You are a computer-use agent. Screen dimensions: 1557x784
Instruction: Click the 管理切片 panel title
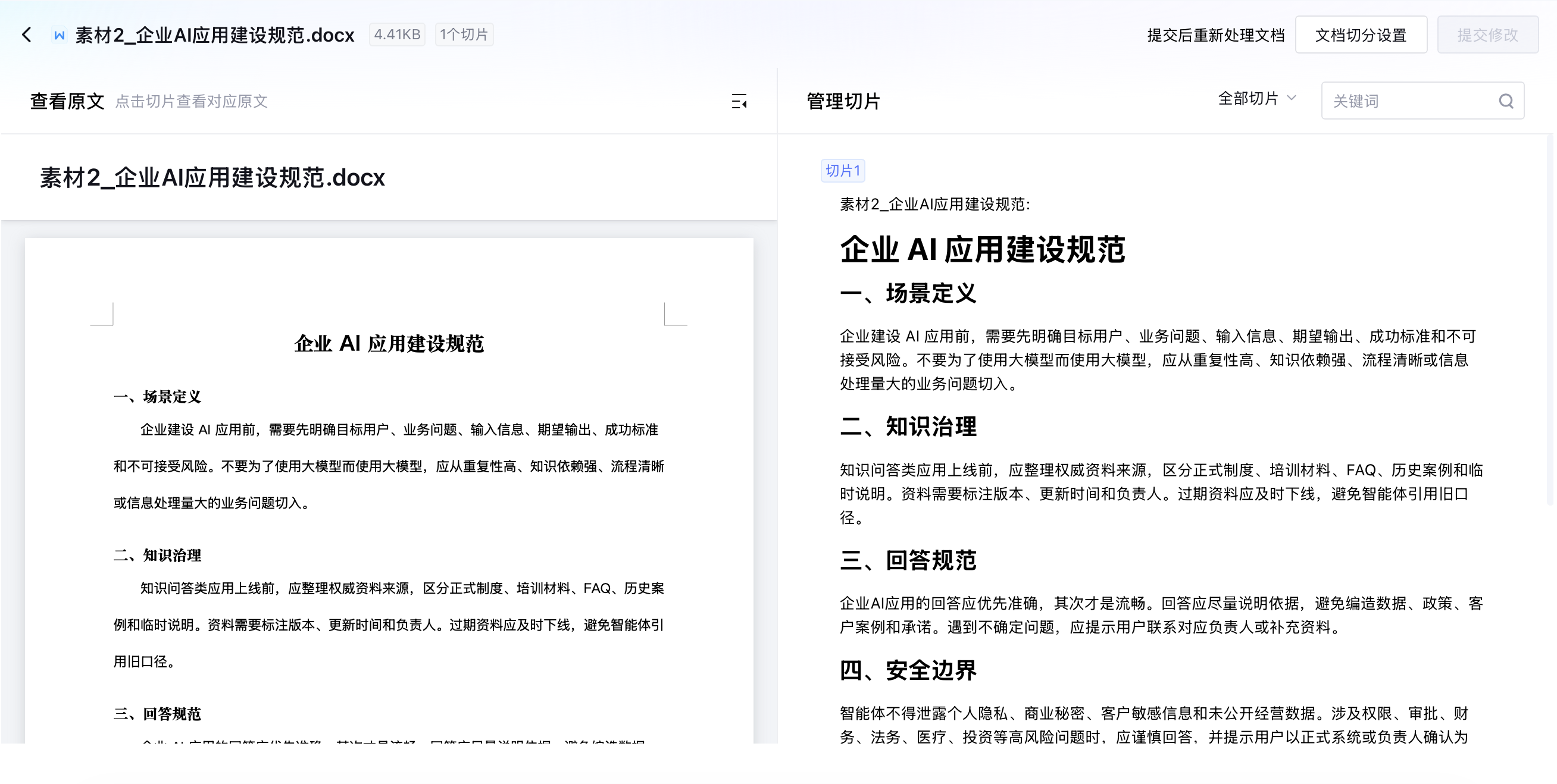coord(843,101)
